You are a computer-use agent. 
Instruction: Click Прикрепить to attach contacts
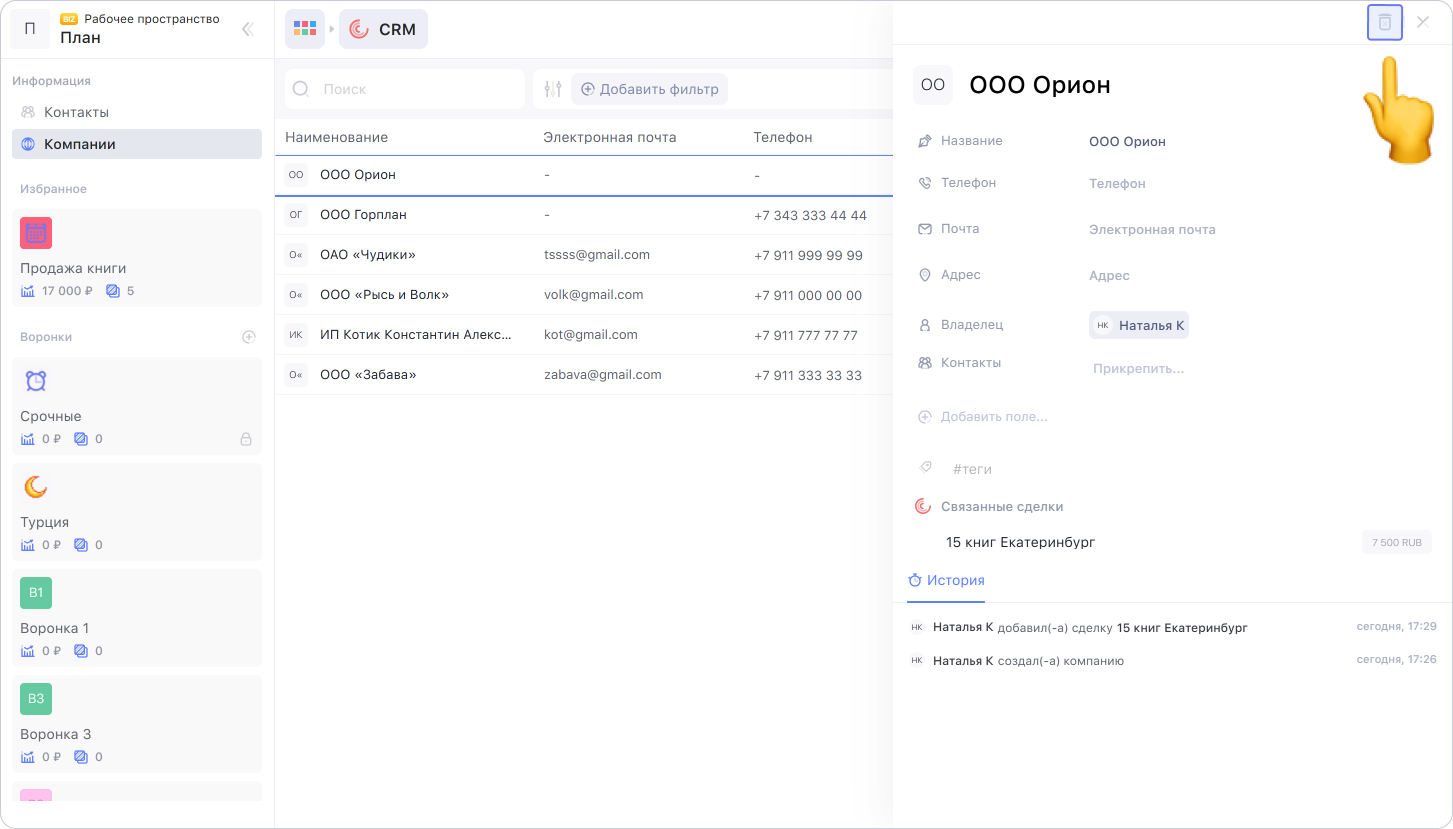[1138, 369]
